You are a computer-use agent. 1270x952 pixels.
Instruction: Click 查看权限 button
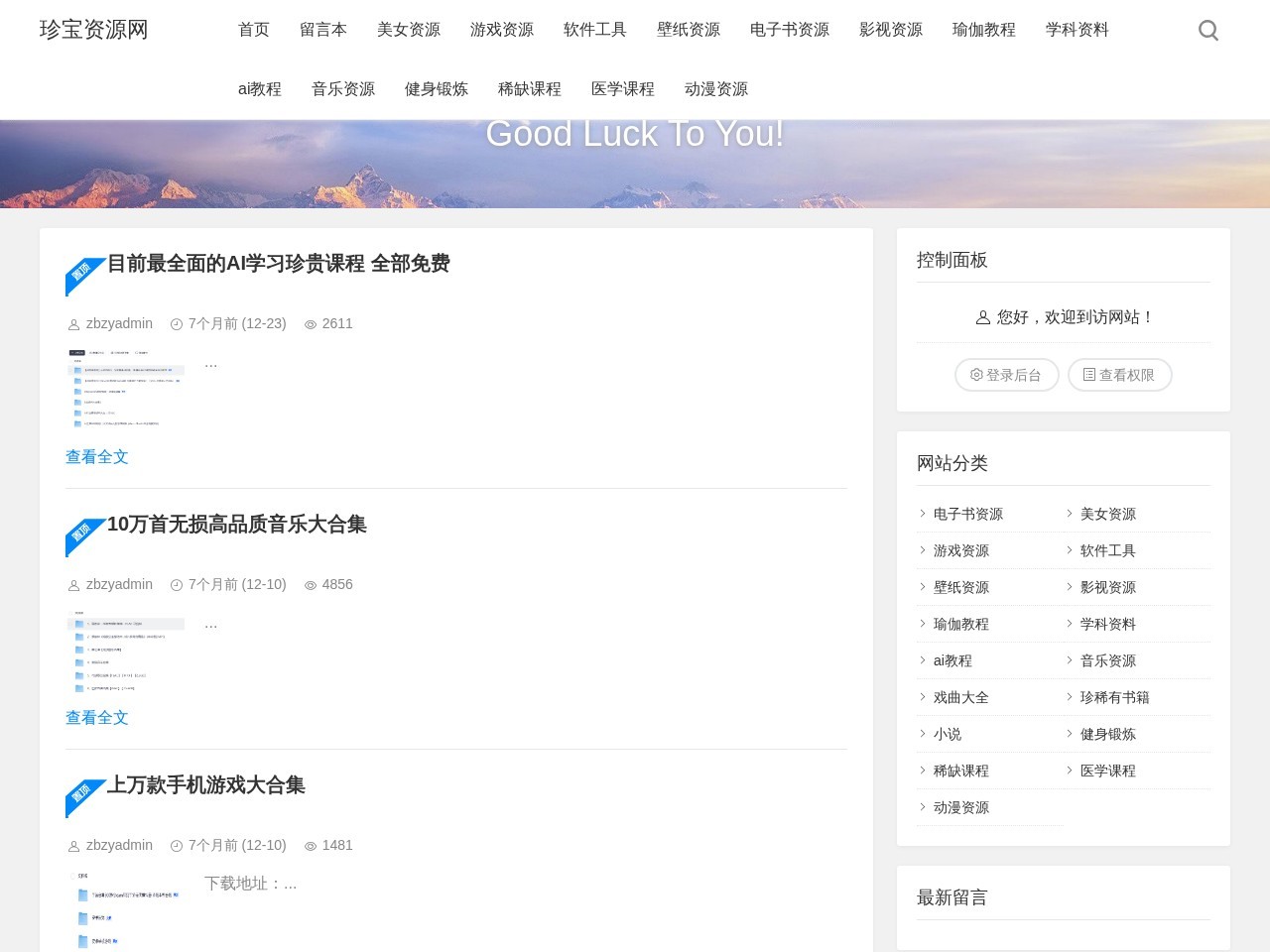(x=1120, y=375)
